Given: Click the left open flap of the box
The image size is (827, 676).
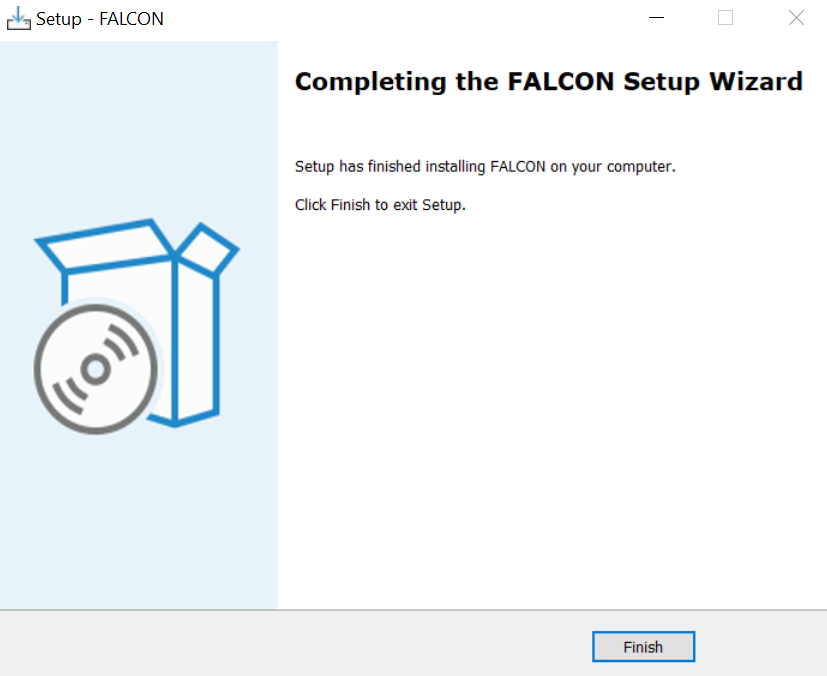Looking at the screenshot, I should pyautogui.click(x=105, y=246).
